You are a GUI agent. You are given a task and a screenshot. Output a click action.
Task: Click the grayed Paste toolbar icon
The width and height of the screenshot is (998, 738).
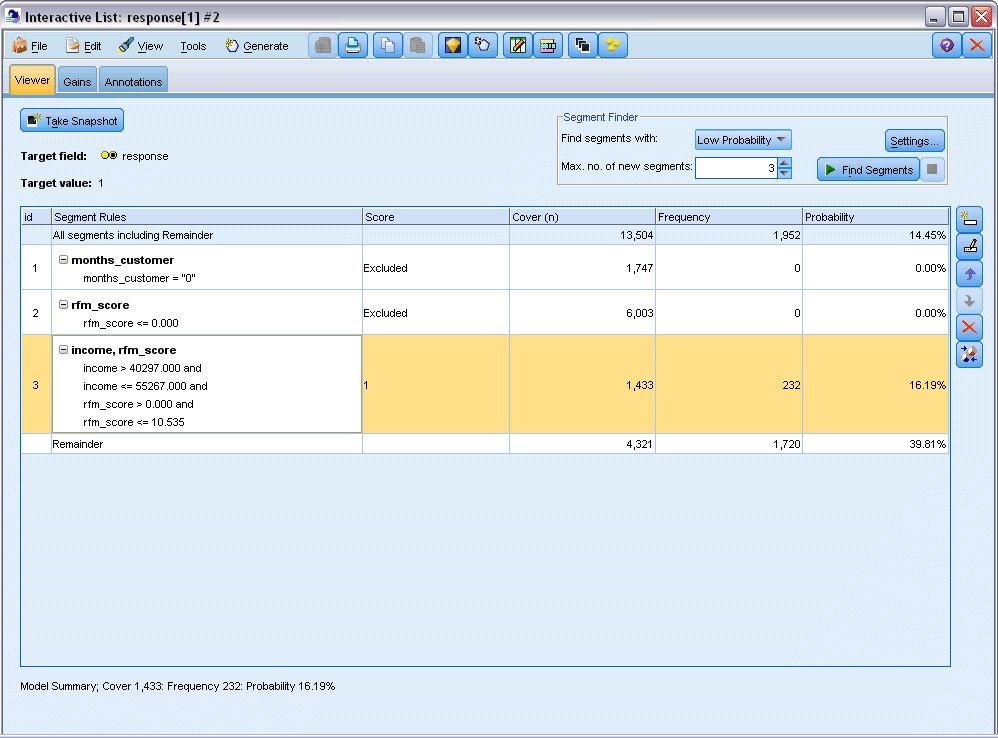click(418, 45)
